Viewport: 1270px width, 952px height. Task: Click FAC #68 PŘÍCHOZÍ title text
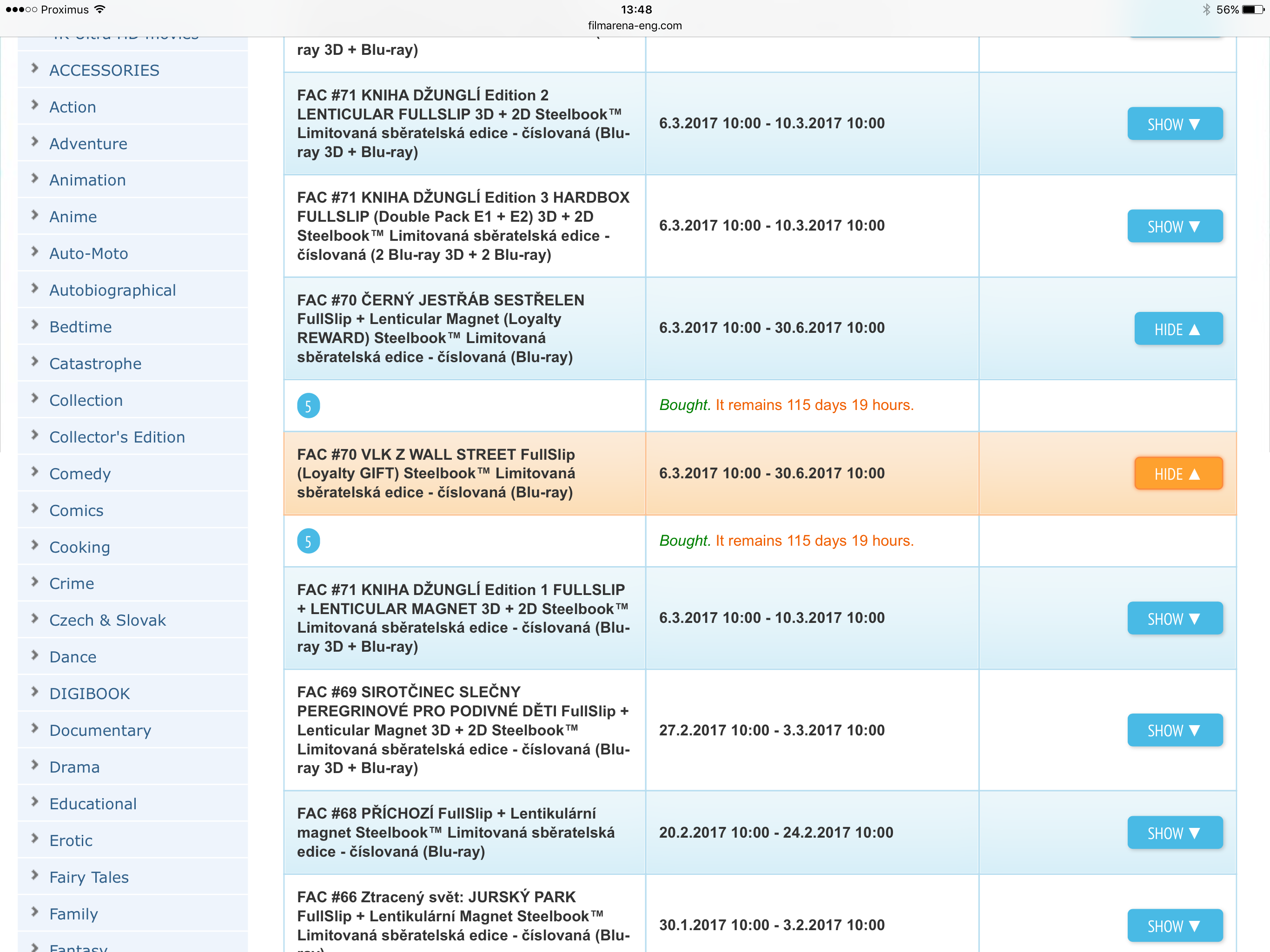pyautogui.click(x=456, y=832)
